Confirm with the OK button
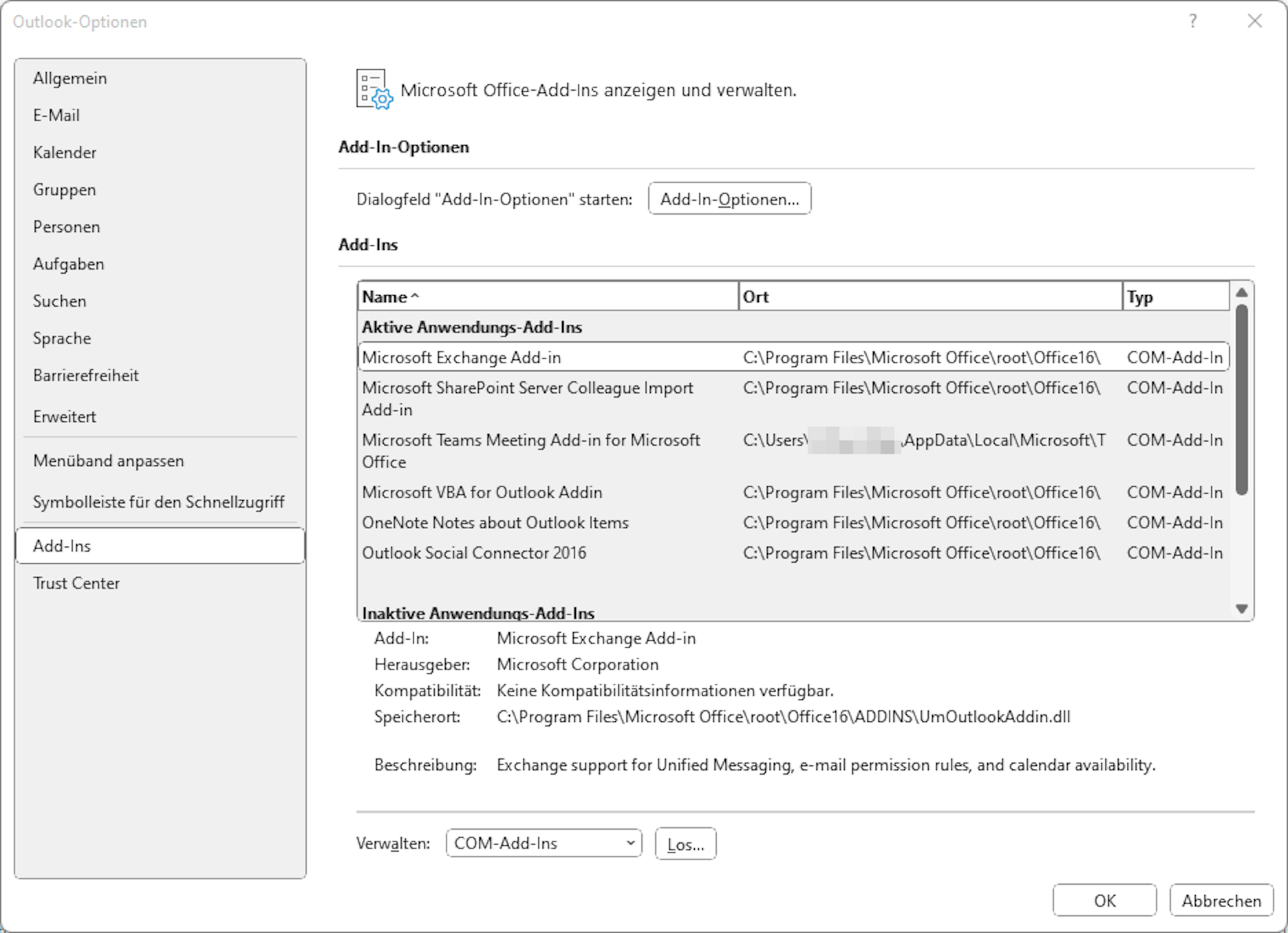Viewport: 1288px width, 933px height. pos(1104,901)
